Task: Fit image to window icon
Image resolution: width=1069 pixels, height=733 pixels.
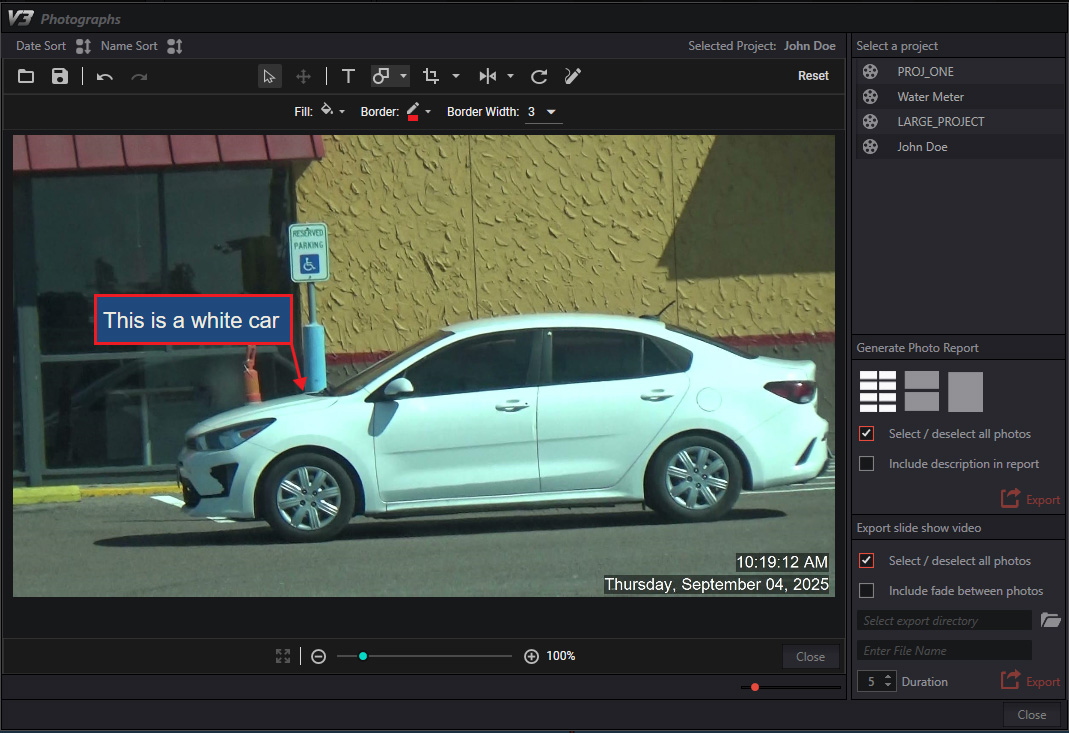Action: pyautogui.click(x=283, y=656)
